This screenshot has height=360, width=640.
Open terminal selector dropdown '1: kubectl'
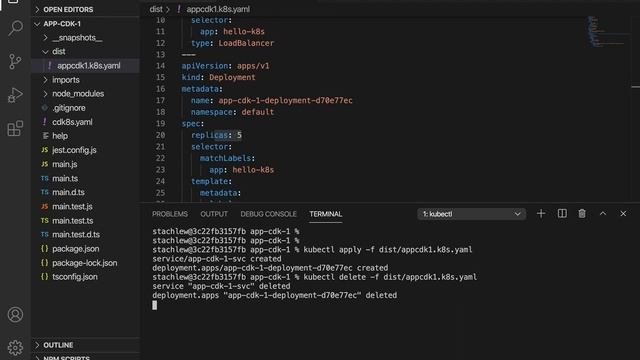point(471,214)
